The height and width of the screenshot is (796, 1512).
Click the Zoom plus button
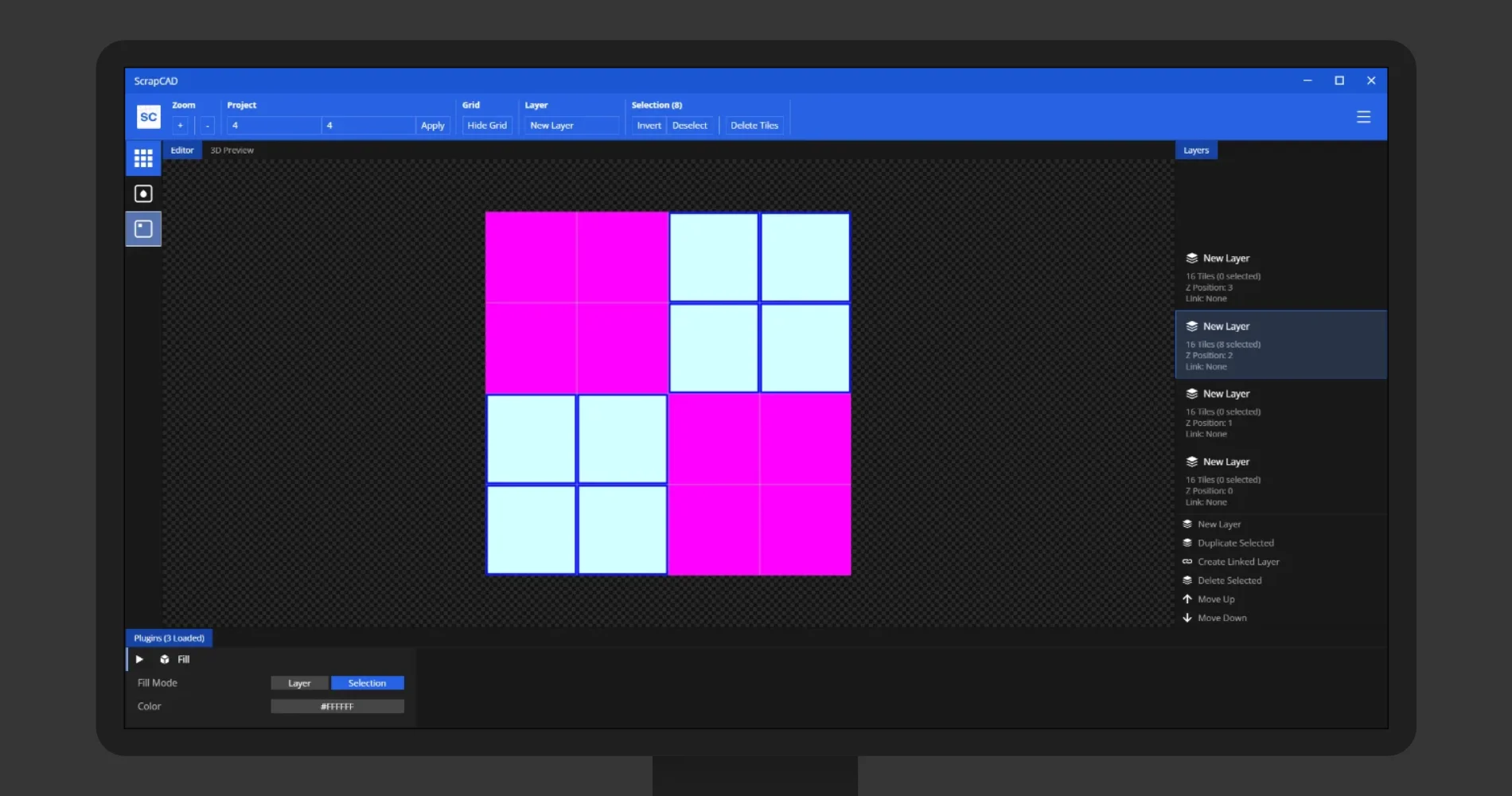[181, 126]
